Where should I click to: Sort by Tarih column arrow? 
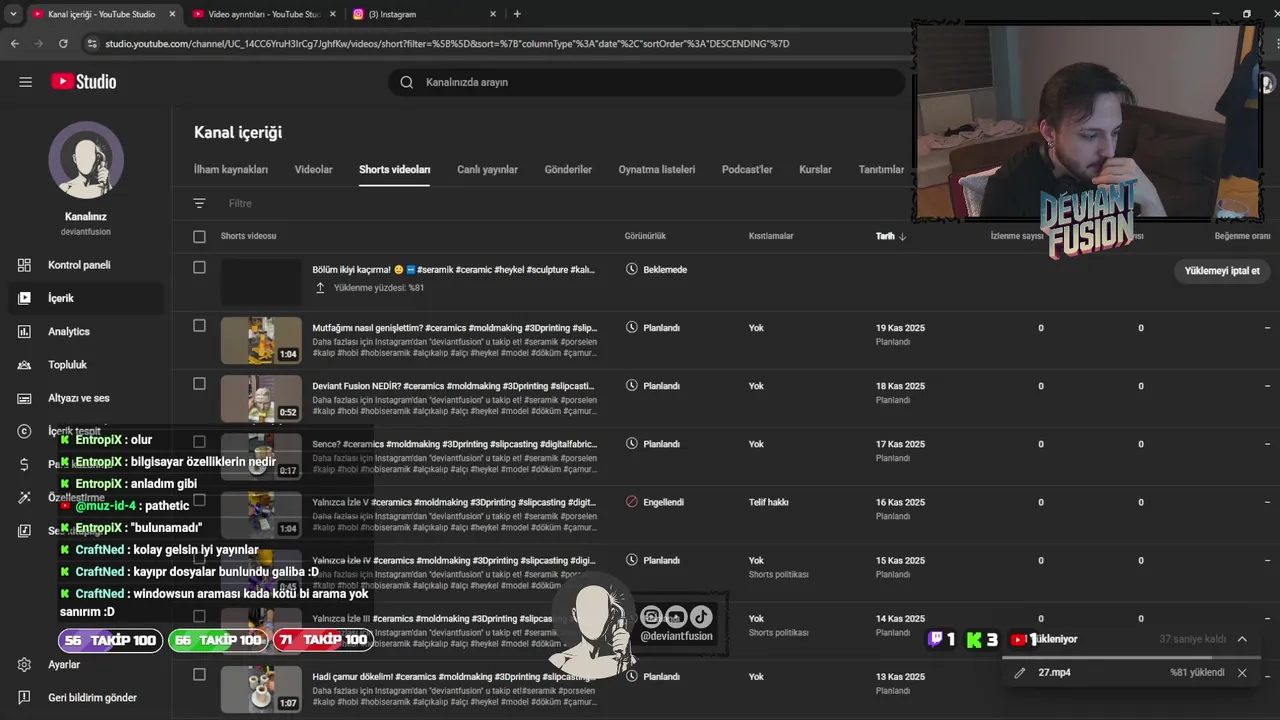[902, 237]
